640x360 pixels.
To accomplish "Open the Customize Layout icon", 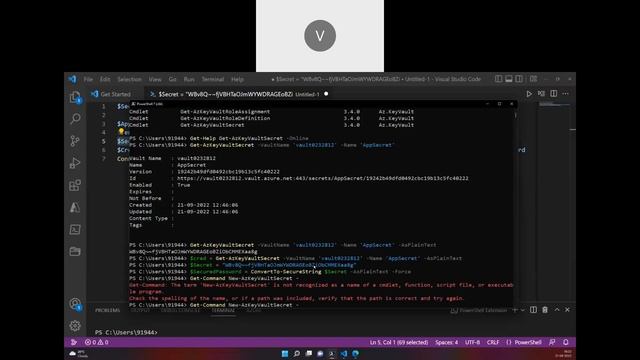I will pos(533,79).
